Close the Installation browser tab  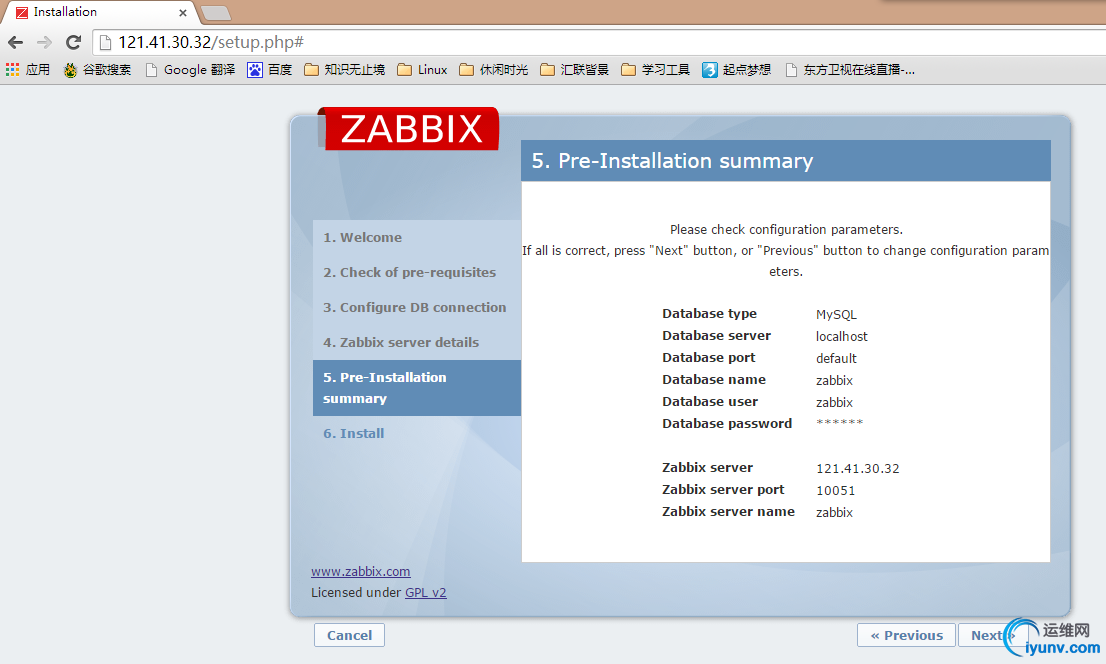point(183,13)
